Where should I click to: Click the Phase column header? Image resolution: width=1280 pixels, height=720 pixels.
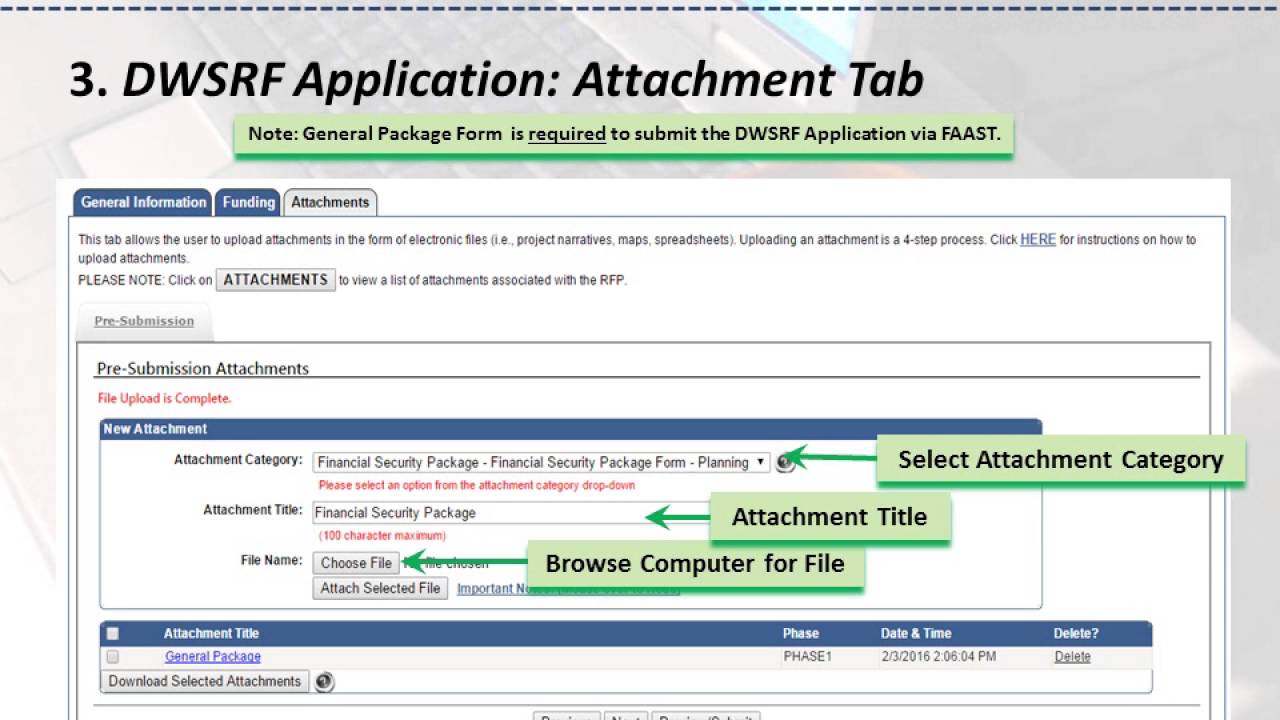click(x=801, y=633)
